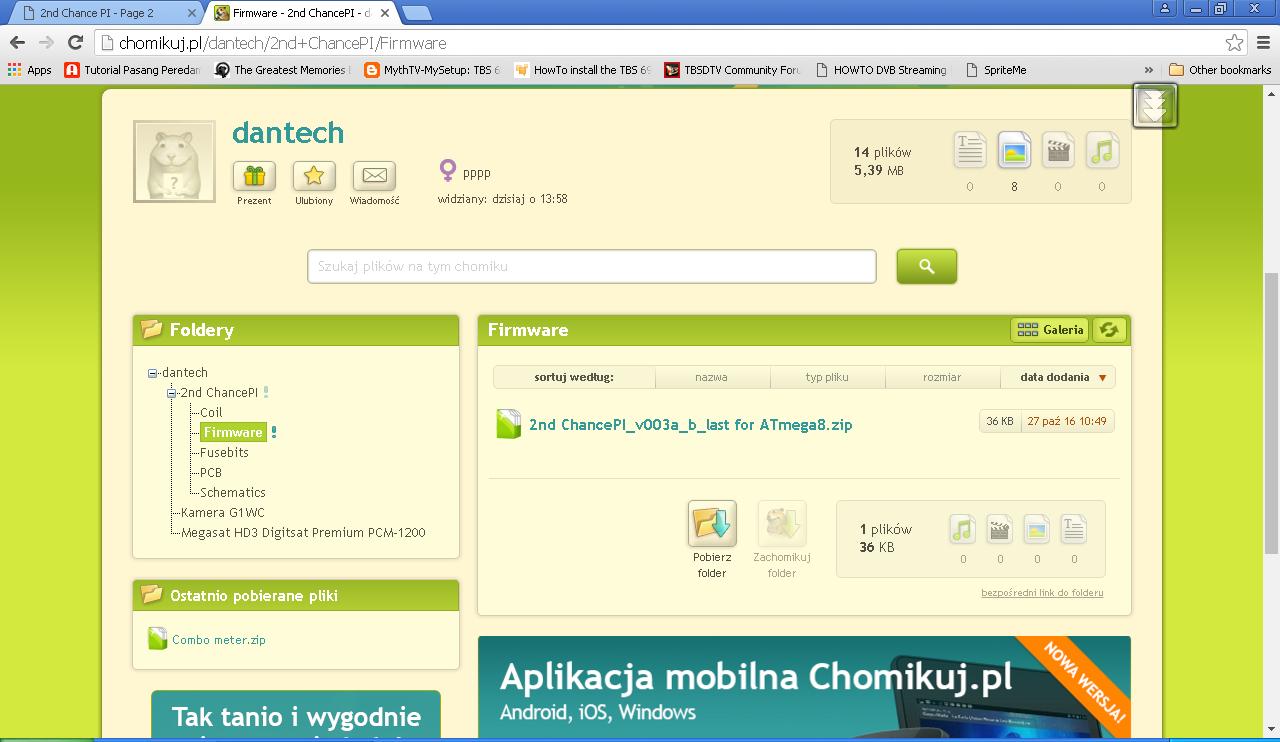Click the green search button
1280x742 pixels.
pos(926,266)
